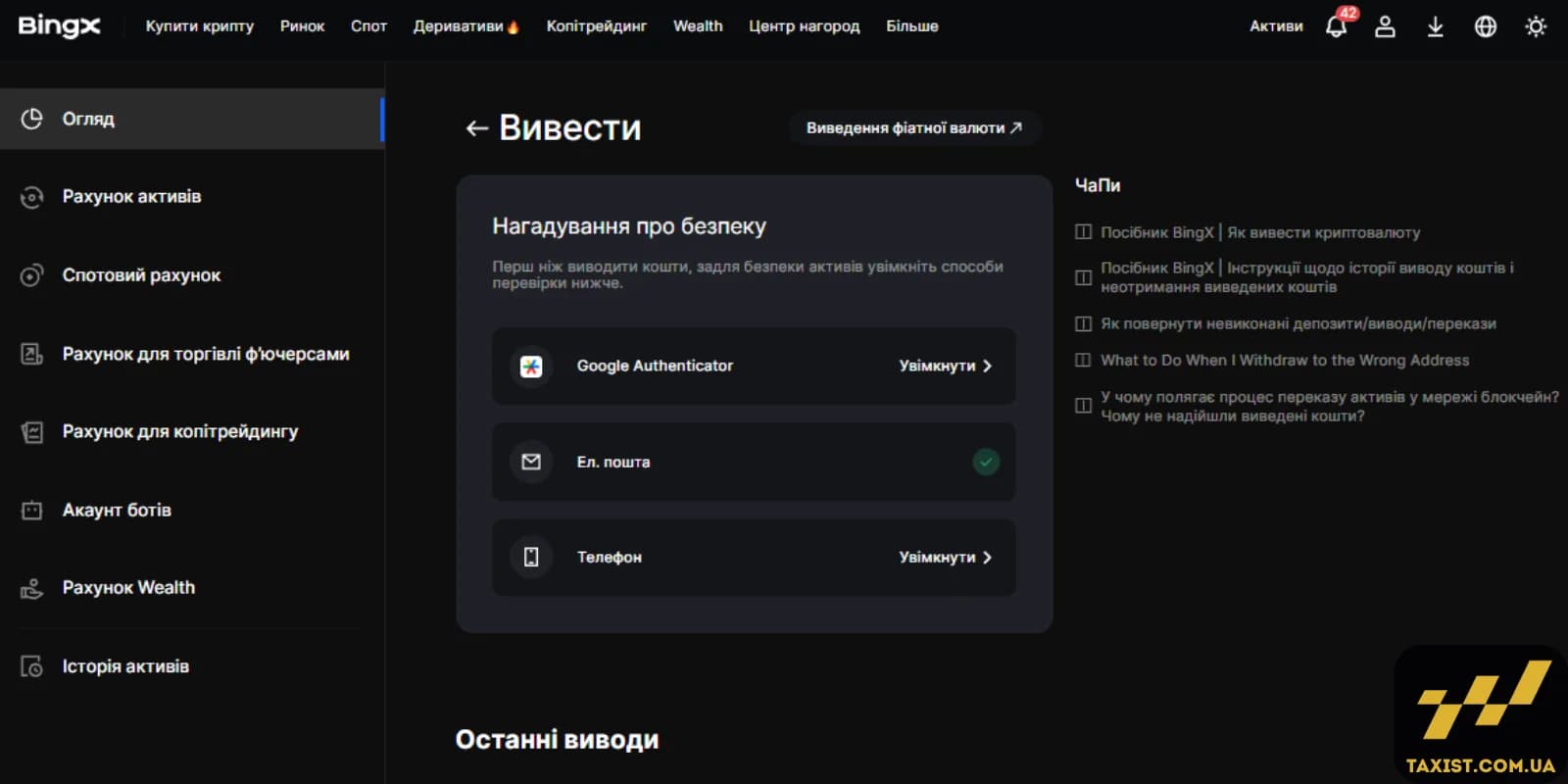Image resolution: width=1568 pixels, height=784 pixels.
Task: Click the ЧаПи heading
Action: pos(1098,185)
